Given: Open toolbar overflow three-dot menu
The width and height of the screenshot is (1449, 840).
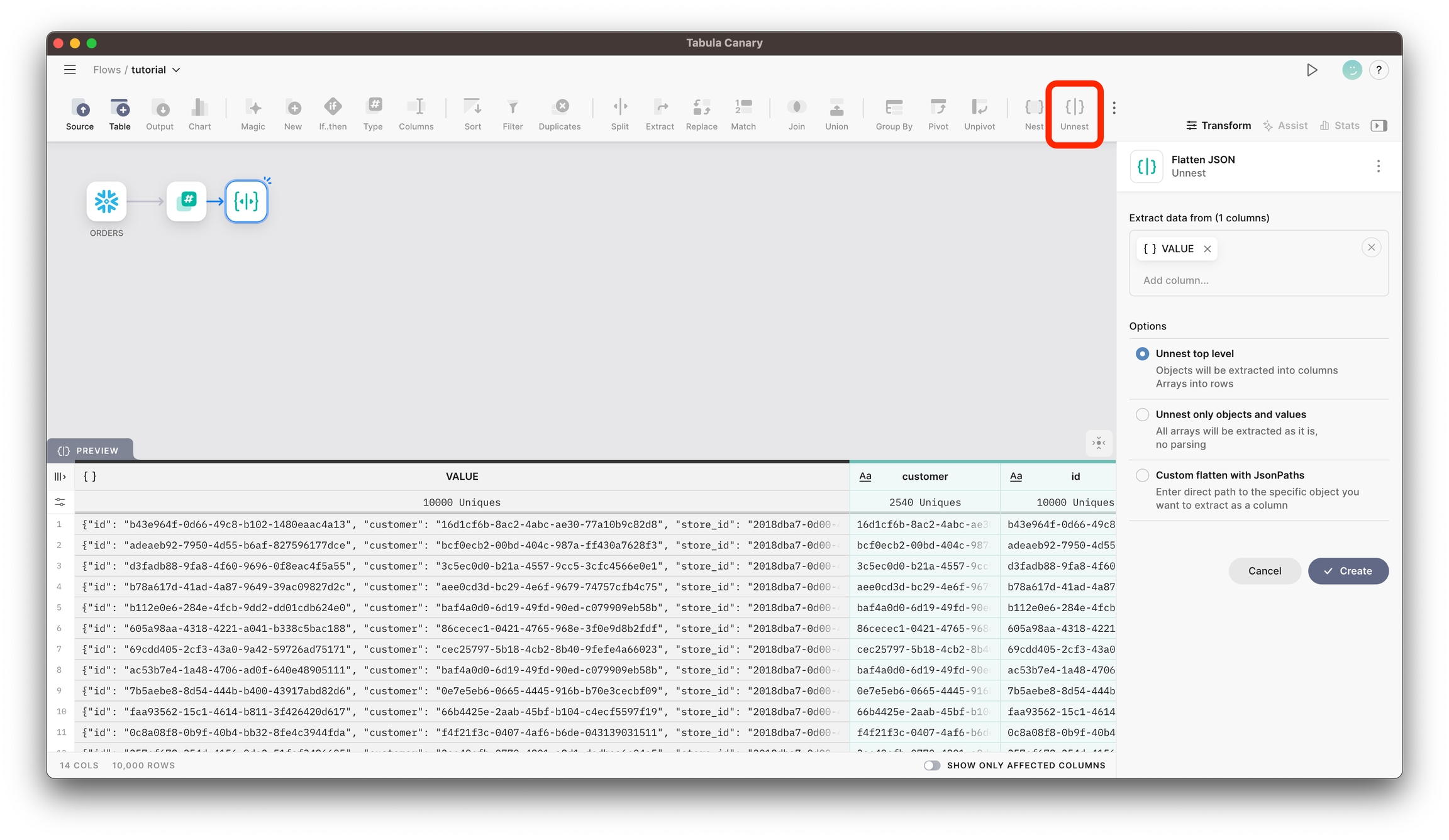Looking at the screenshot, I should pos(1114,108).
